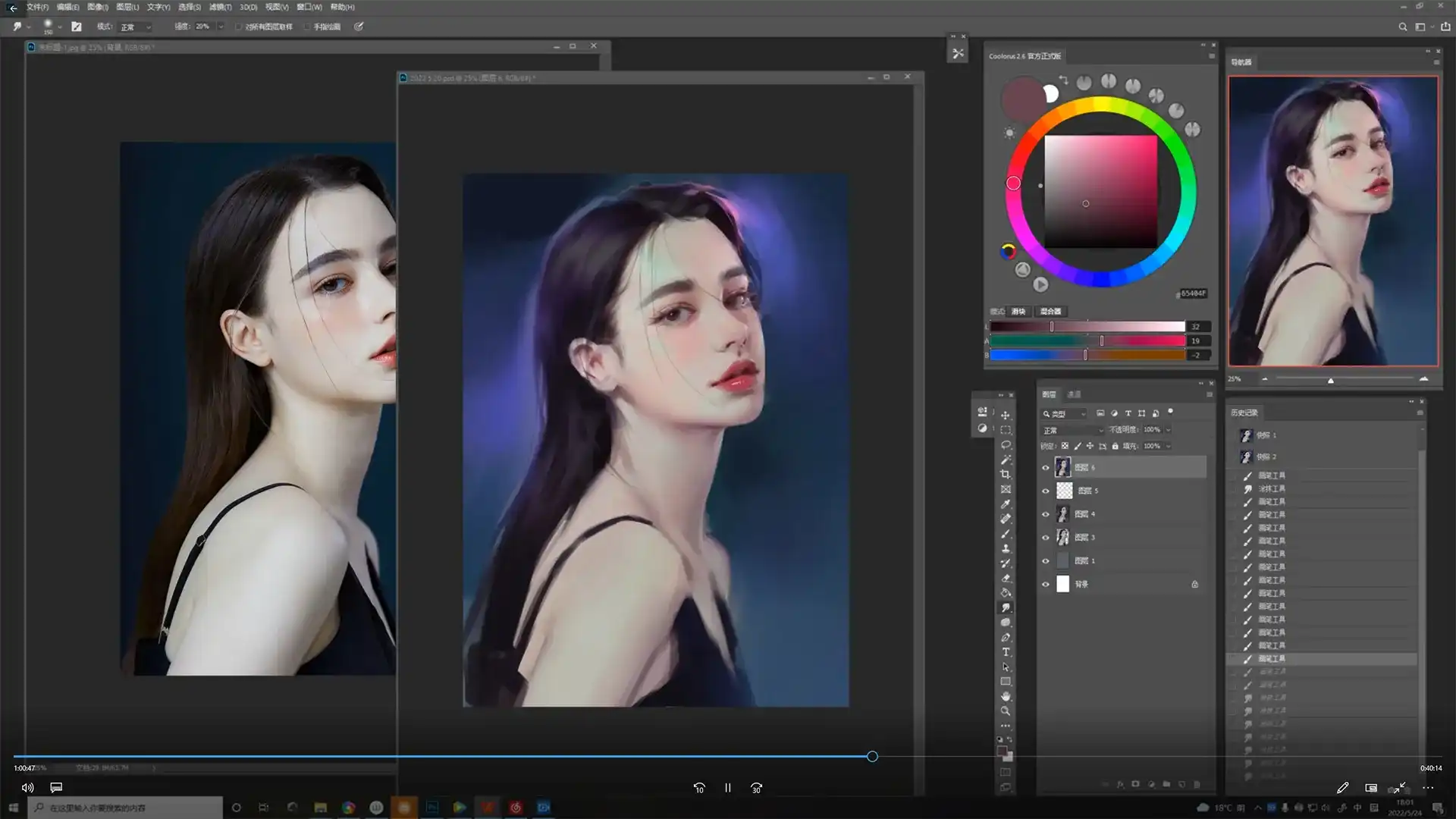Select the Horizontal Type tool
This screenshot has height=819, width=1456.
click(1006, 652)
